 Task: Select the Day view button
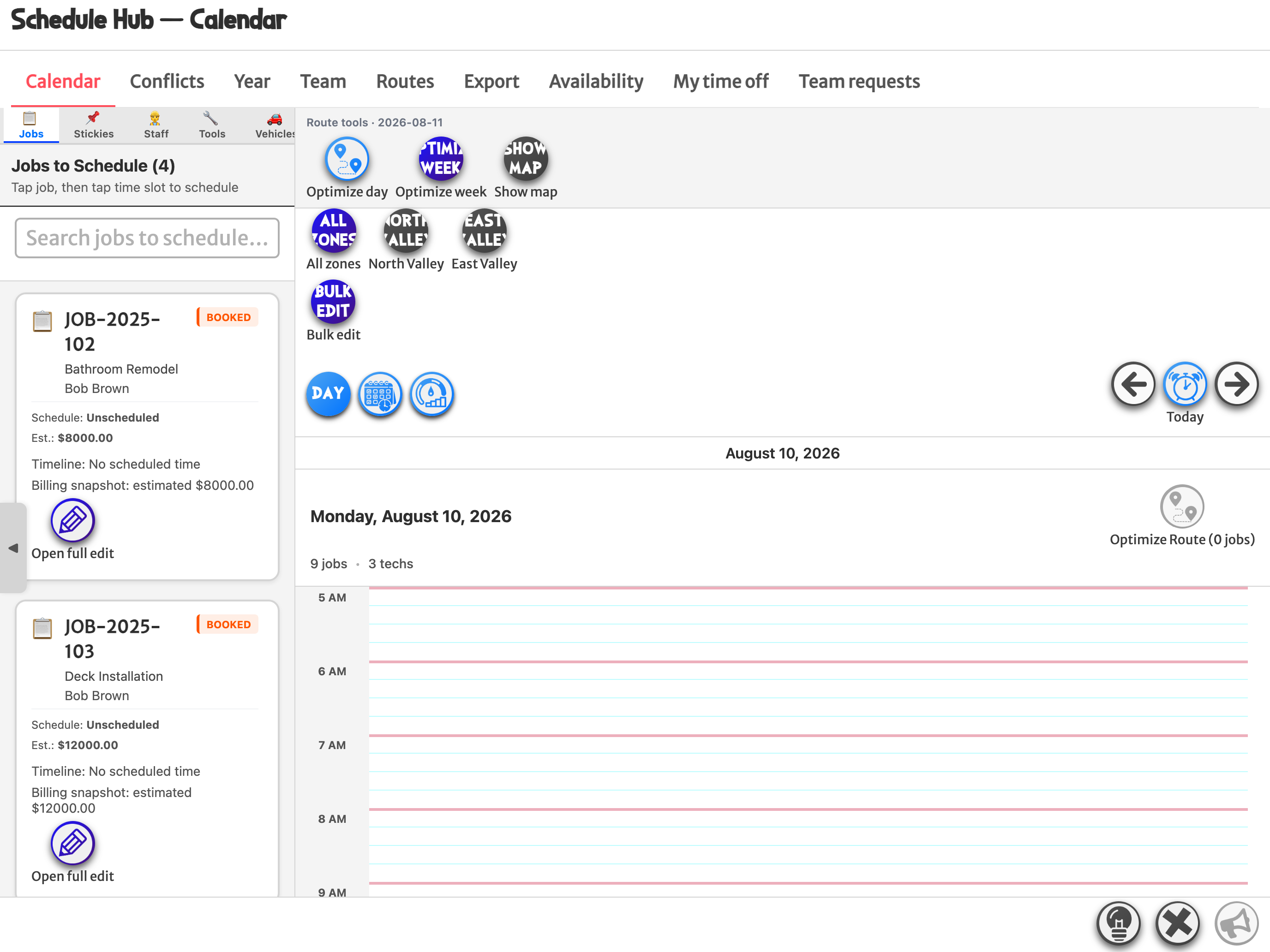tap(328, 393)
